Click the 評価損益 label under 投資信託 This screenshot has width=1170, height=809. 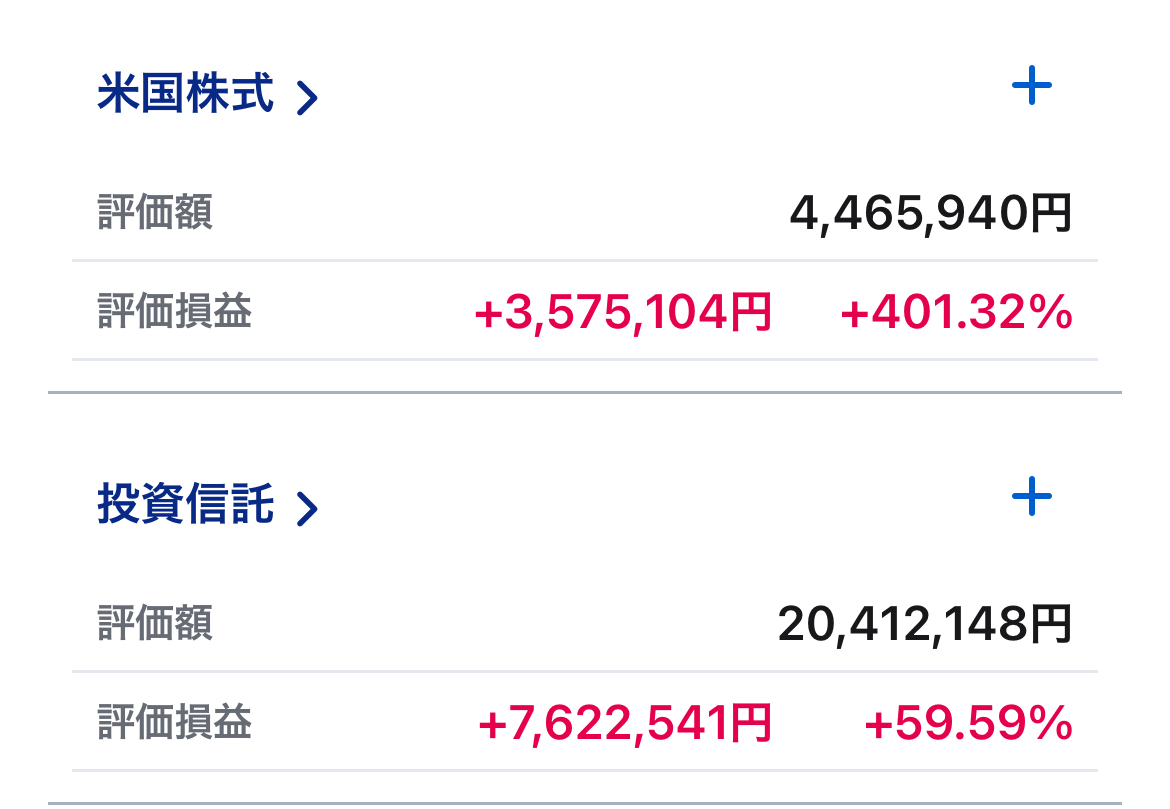[x=175, y=723]
